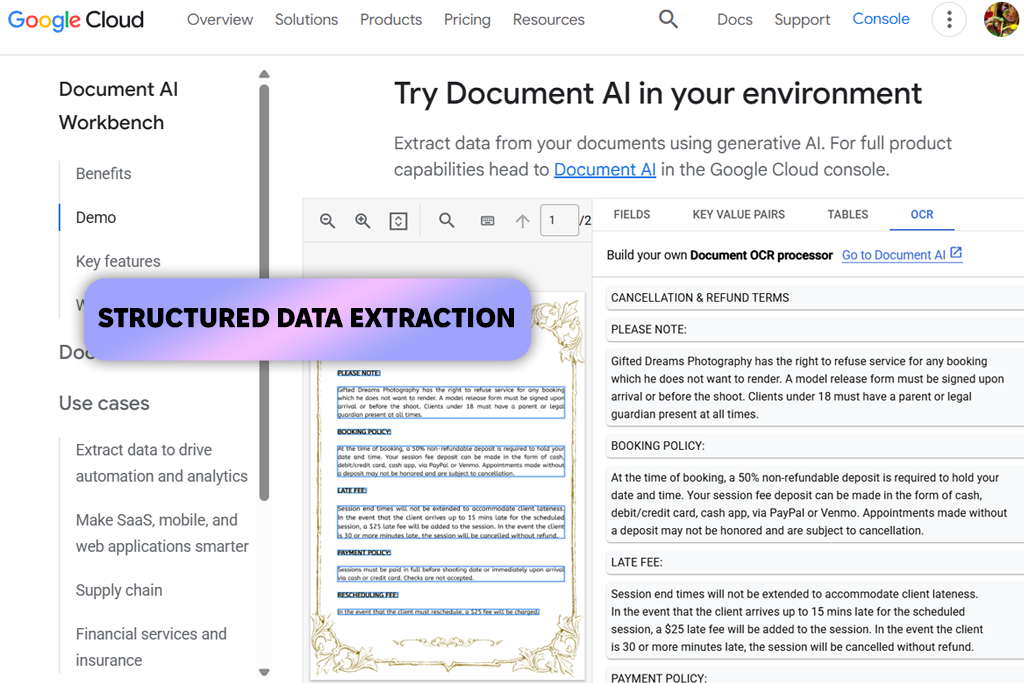Click the sidebar vertical scrollbar thumb
The width and height of the screenshot is (1024, 683).
[264, 293]
